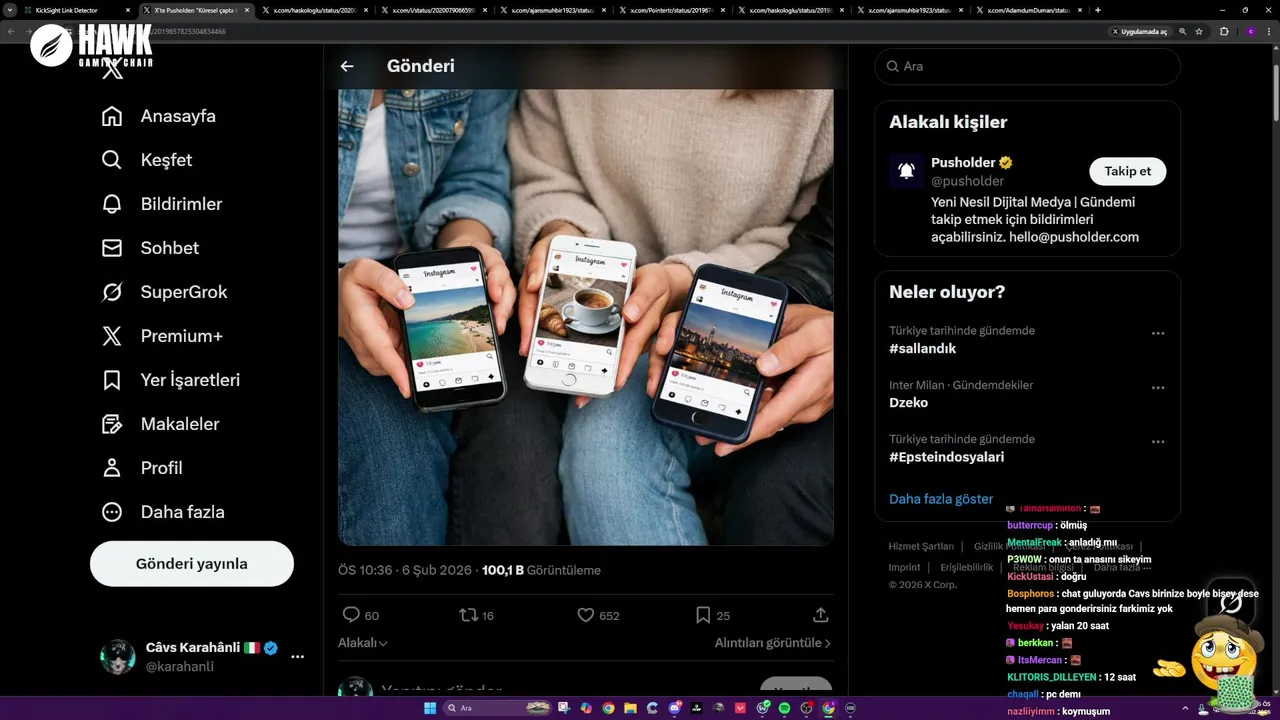This screenshot has height=720, width=1280.
Task: Open new browser tab with plus
Action: pyautogui.click(x=1098, y=10)
